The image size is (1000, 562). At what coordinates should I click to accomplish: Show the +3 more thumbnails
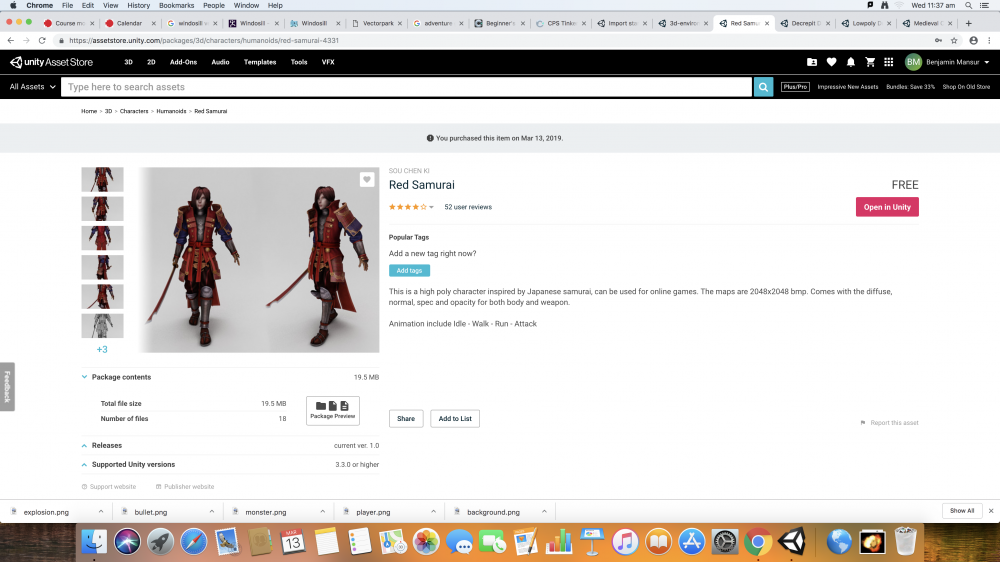[x=102, y=350]
